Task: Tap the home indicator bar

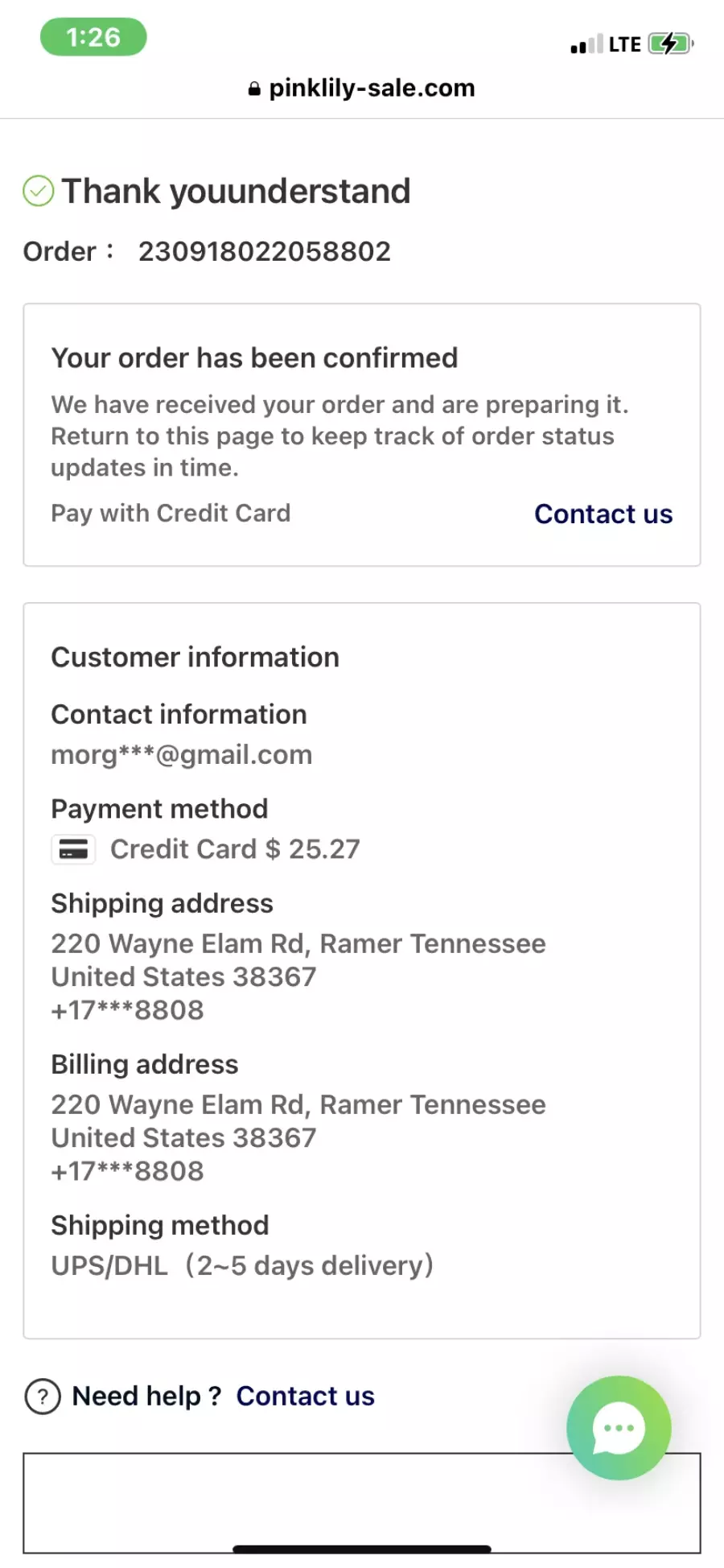Action: 362,1549
